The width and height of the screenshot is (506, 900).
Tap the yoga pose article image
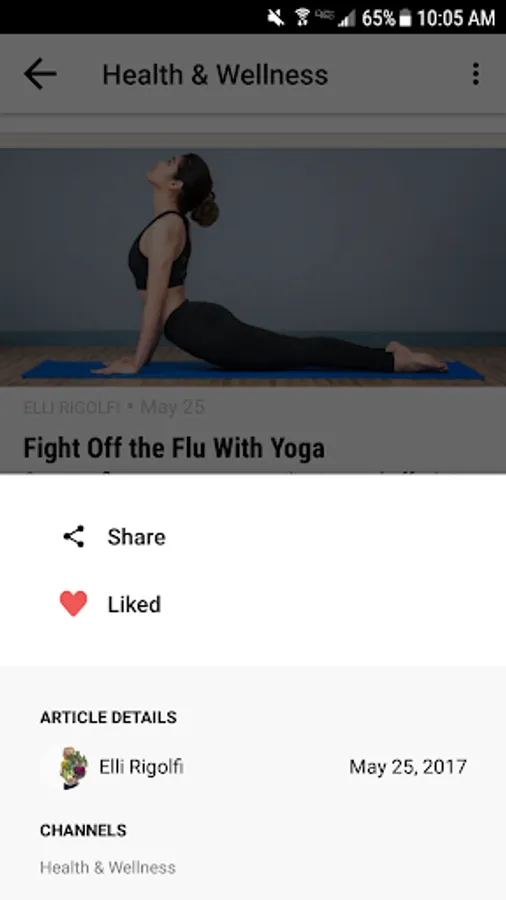[x=253, y=268]
